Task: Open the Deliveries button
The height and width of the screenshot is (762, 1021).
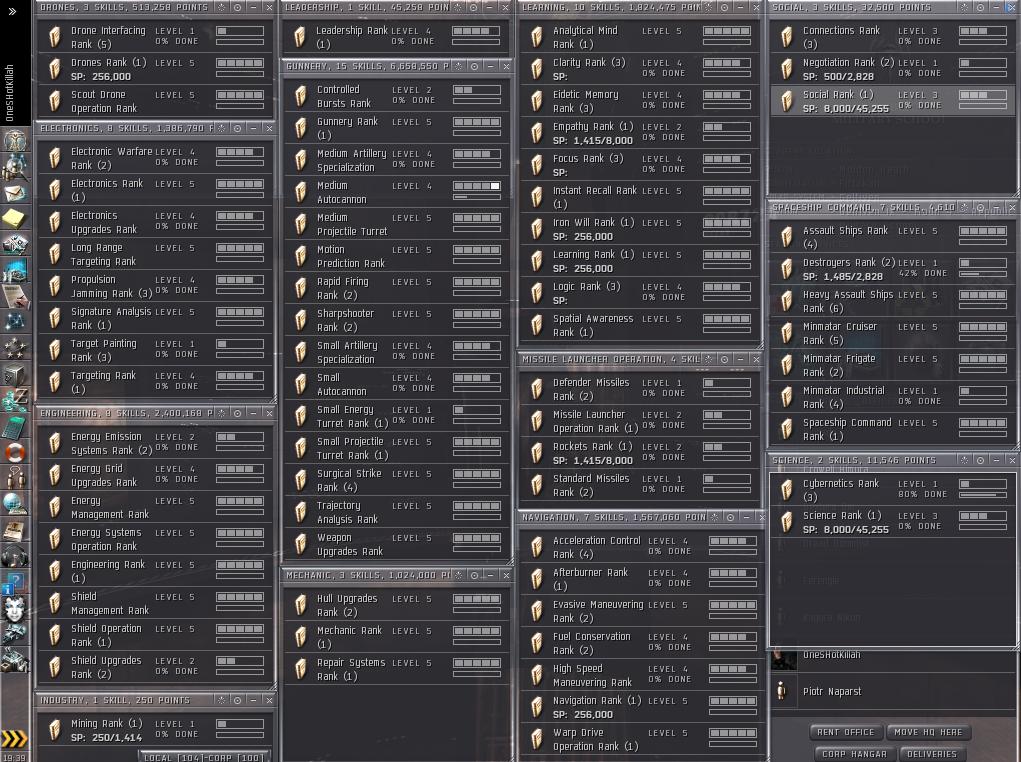Action: [x=932, y=754]
